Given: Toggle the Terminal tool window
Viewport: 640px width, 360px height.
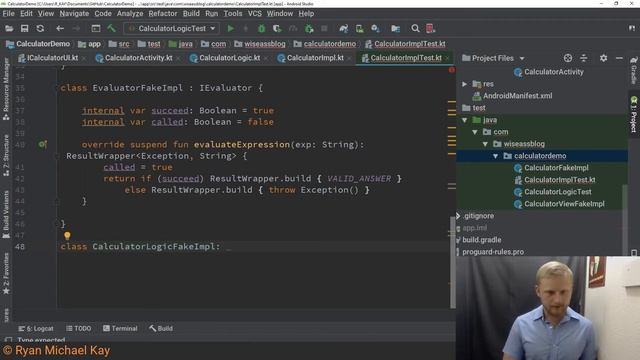Looking at the screenshot, I should (x=120, y=329).
